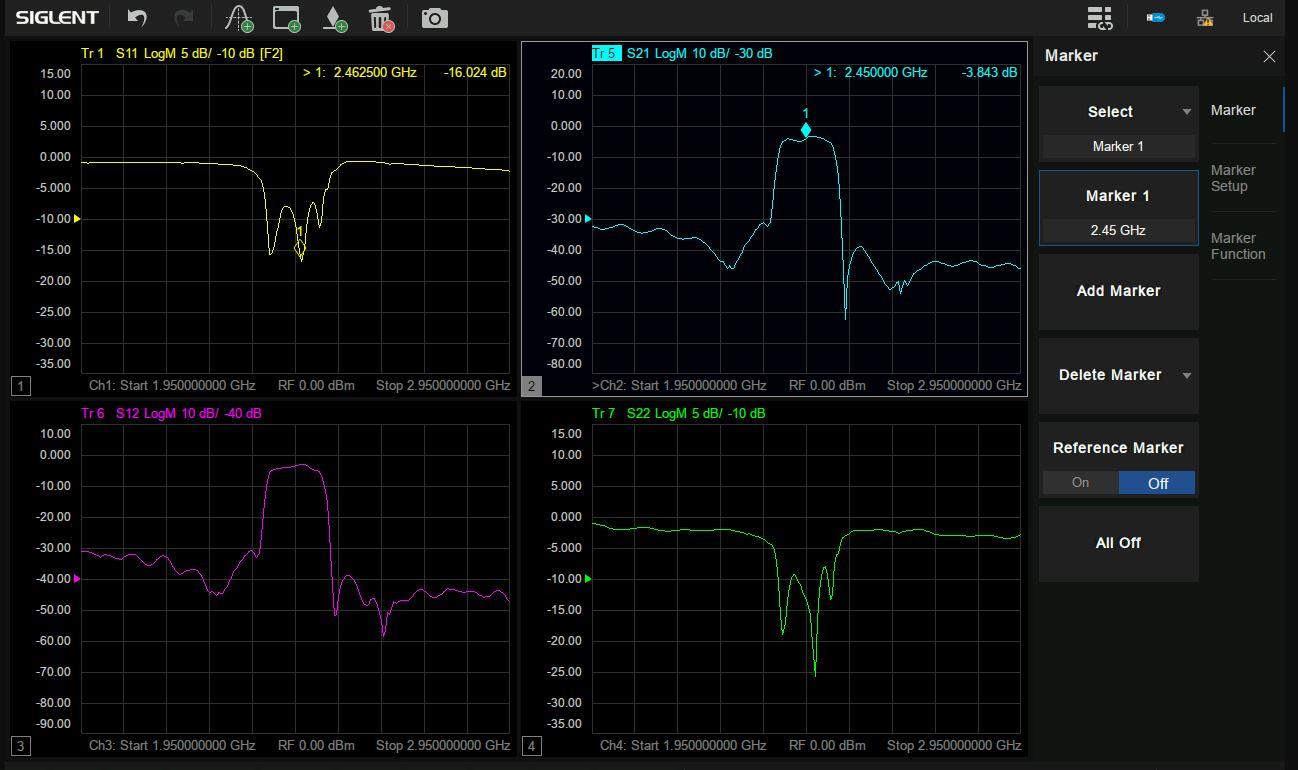Add a new window using toolbar icon
The width and height of the screenshot is (1298, 770).
coord(287,18)
